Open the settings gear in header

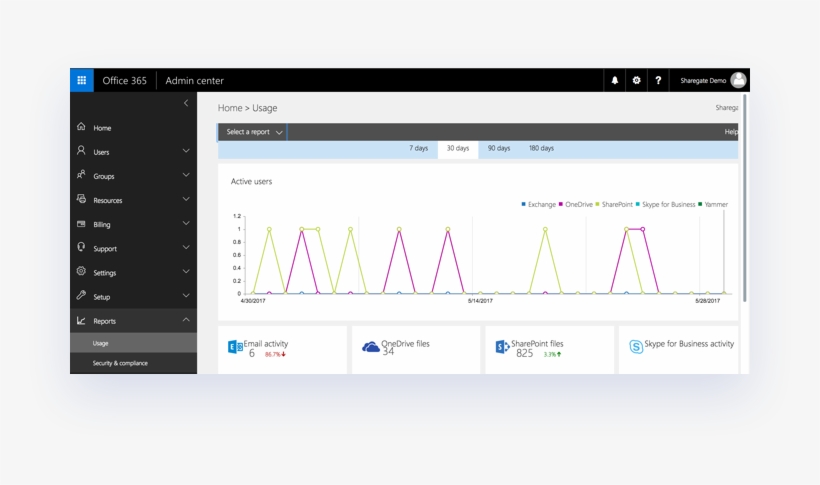(636, 80)
